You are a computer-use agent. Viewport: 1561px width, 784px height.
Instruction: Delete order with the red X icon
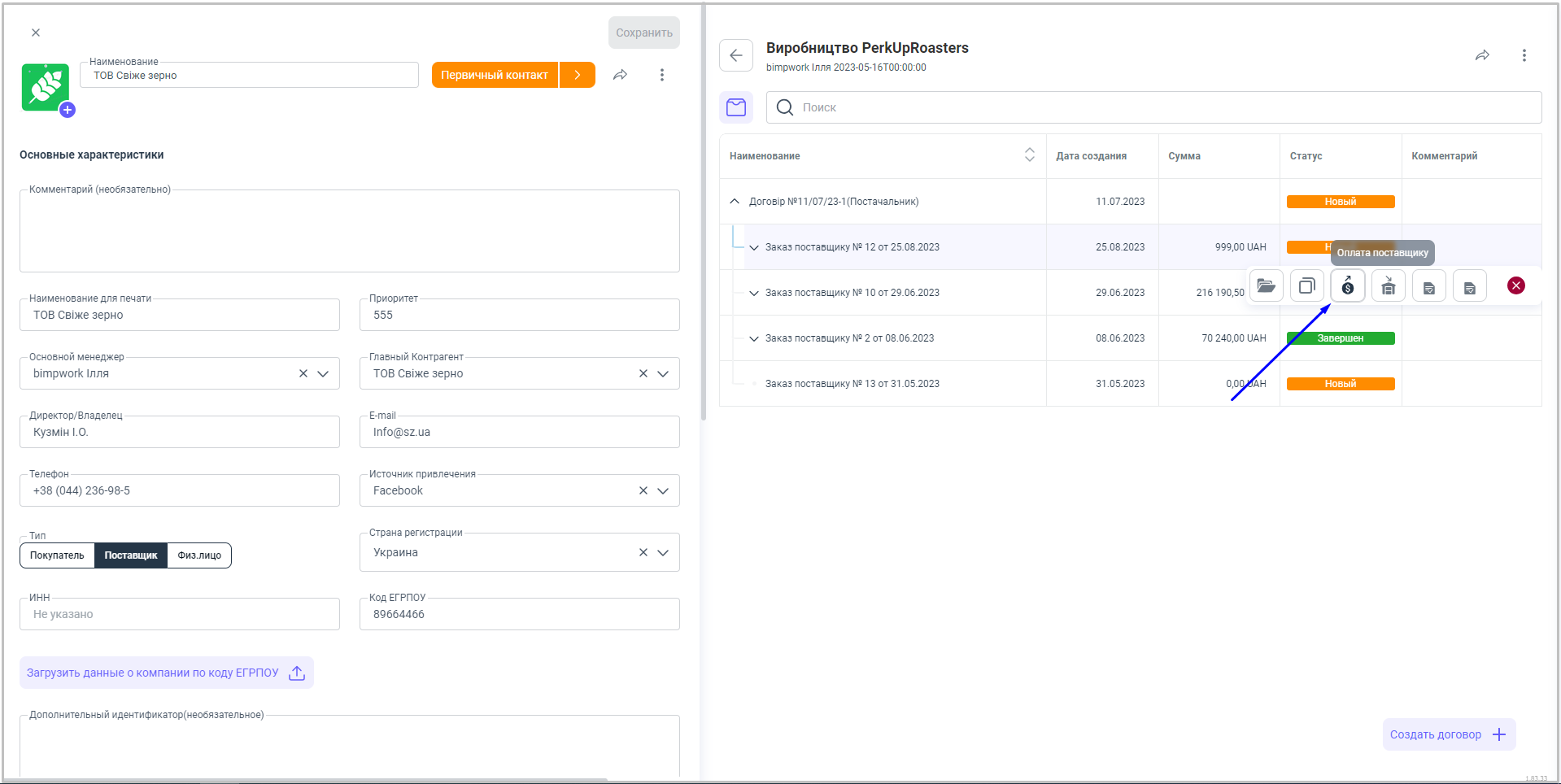pos(1515,285)
